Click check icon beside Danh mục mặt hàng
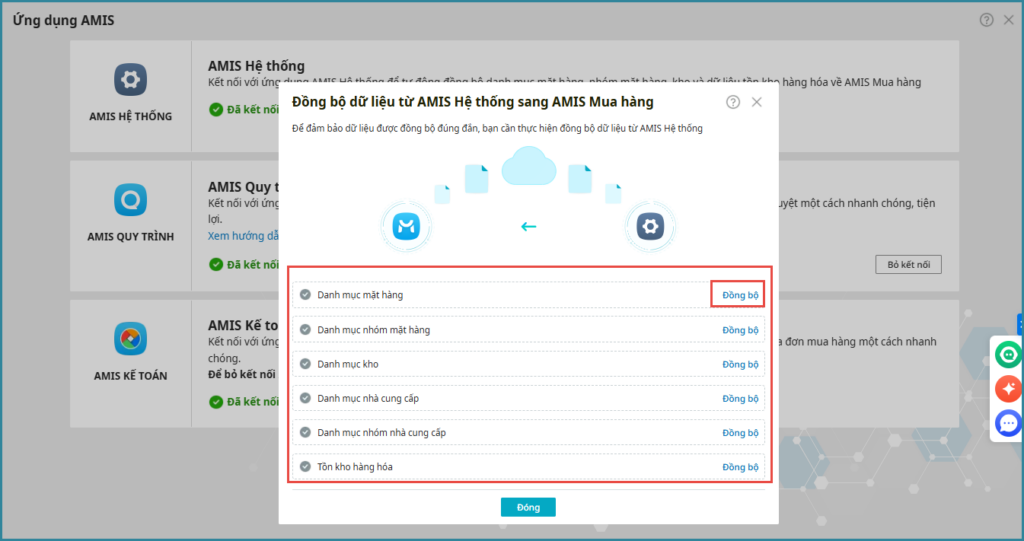 pyautogui.click(x=305, y=295)
